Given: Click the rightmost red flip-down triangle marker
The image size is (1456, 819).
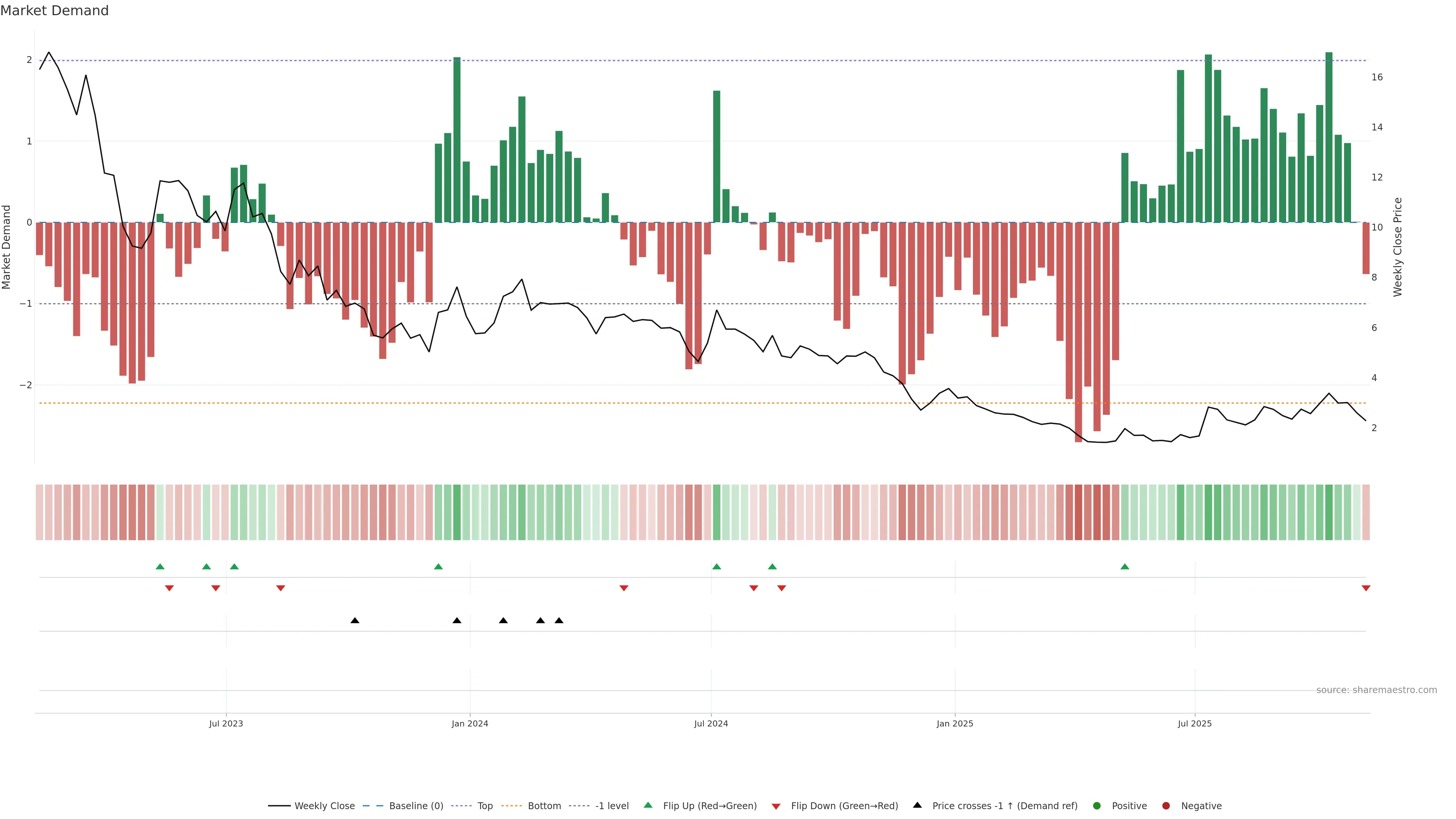Looking at the screenshot, I should tap(1366, 588).
